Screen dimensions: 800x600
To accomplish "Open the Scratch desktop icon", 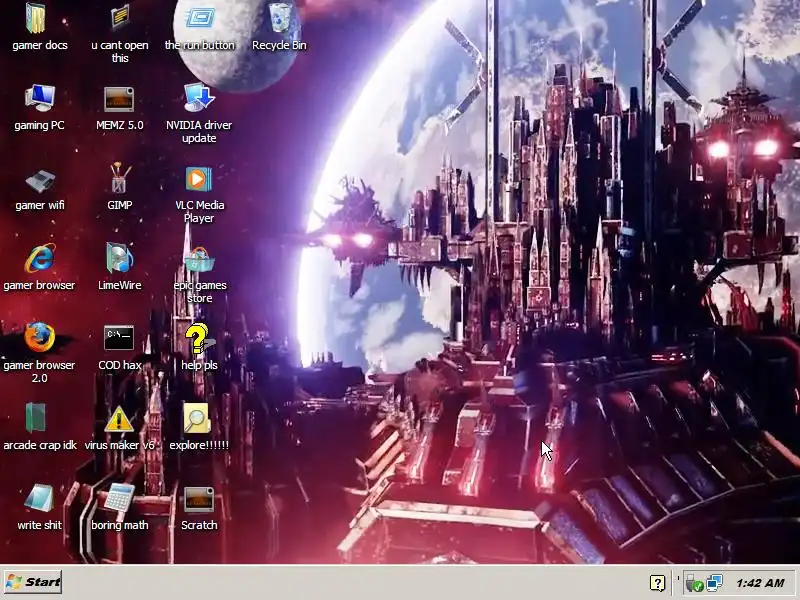I will pyautogui.click(x=199, y=498).
